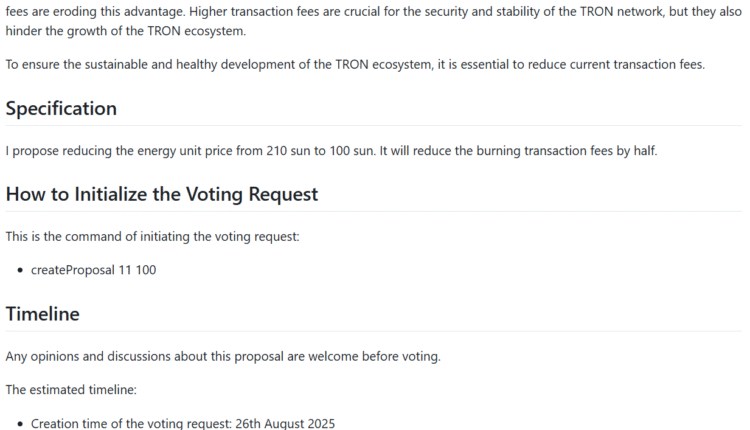Viewport: 750px width, 430px height.
Task: Click the divider line under Specification heading
Action: 375,126
